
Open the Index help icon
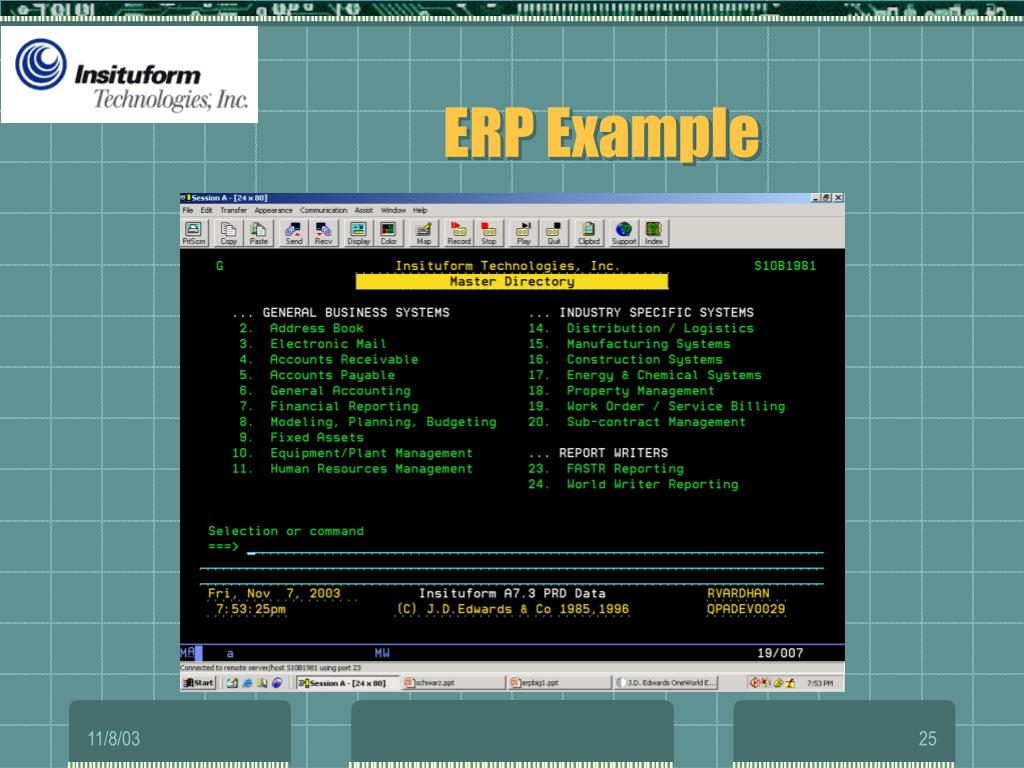coord(654,232)
